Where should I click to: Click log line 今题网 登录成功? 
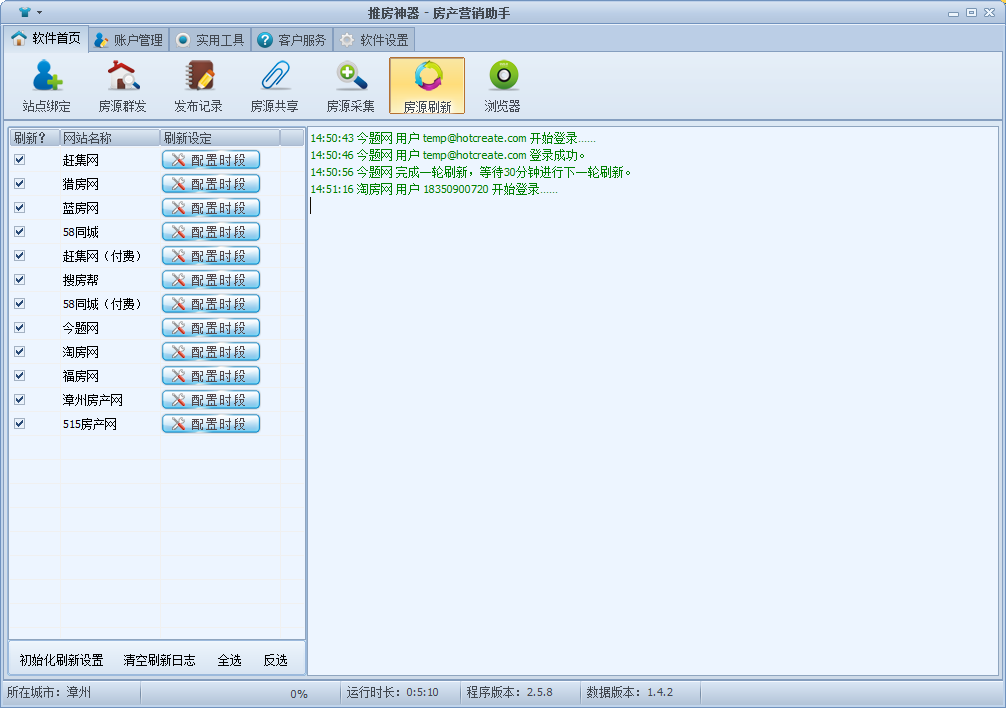[x=448, y=155]
